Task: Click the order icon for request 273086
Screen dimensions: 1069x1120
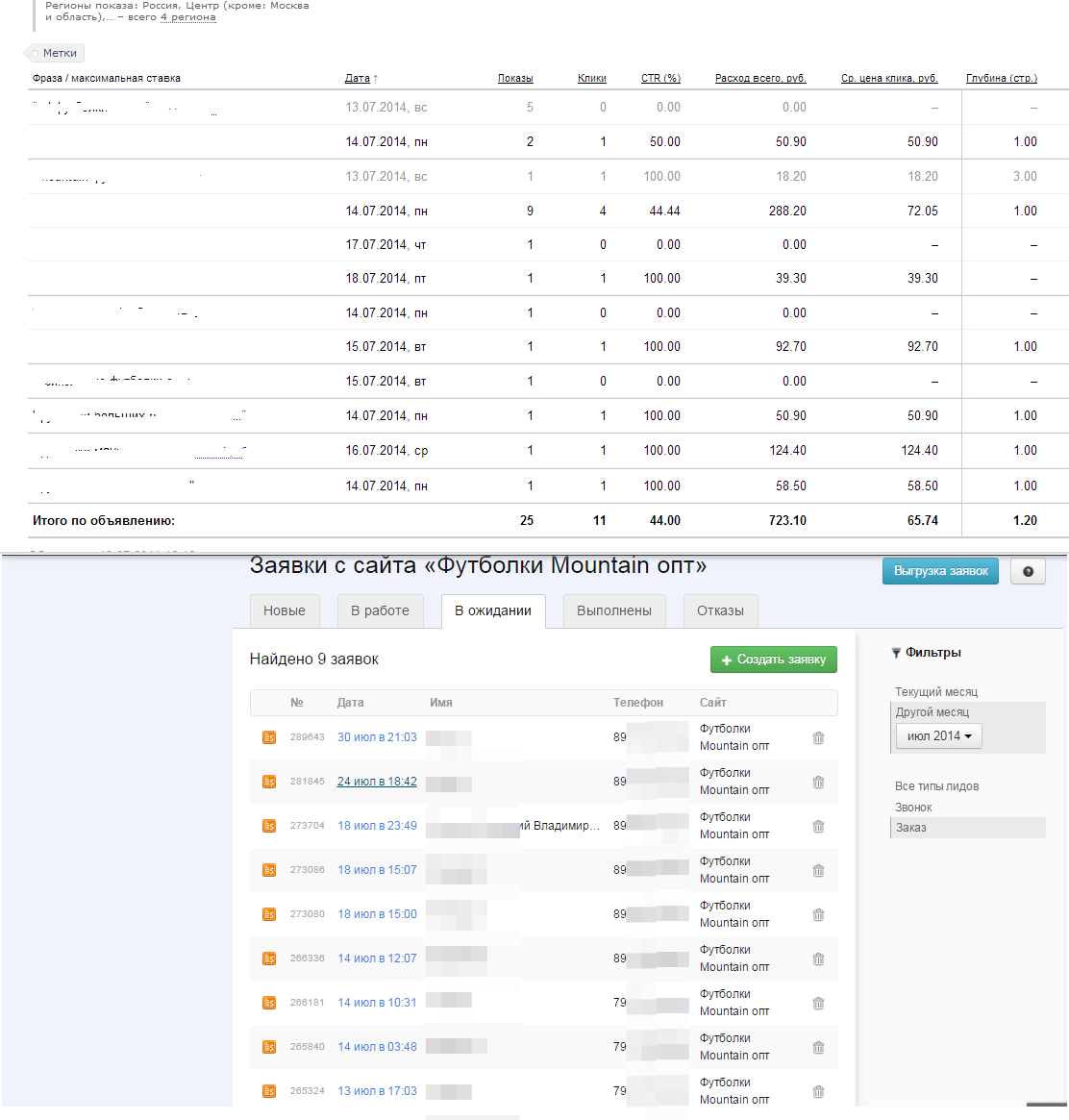Action: 269,870
